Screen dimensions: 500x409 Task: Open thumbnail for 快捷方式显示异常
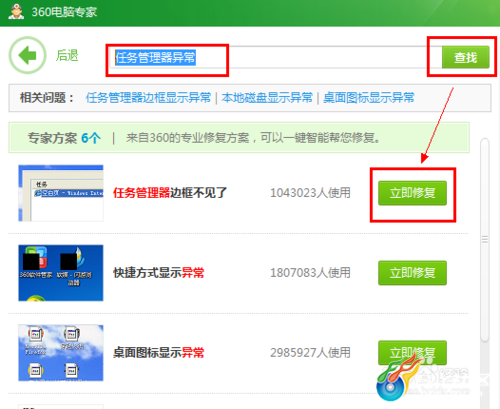point(61,273)
